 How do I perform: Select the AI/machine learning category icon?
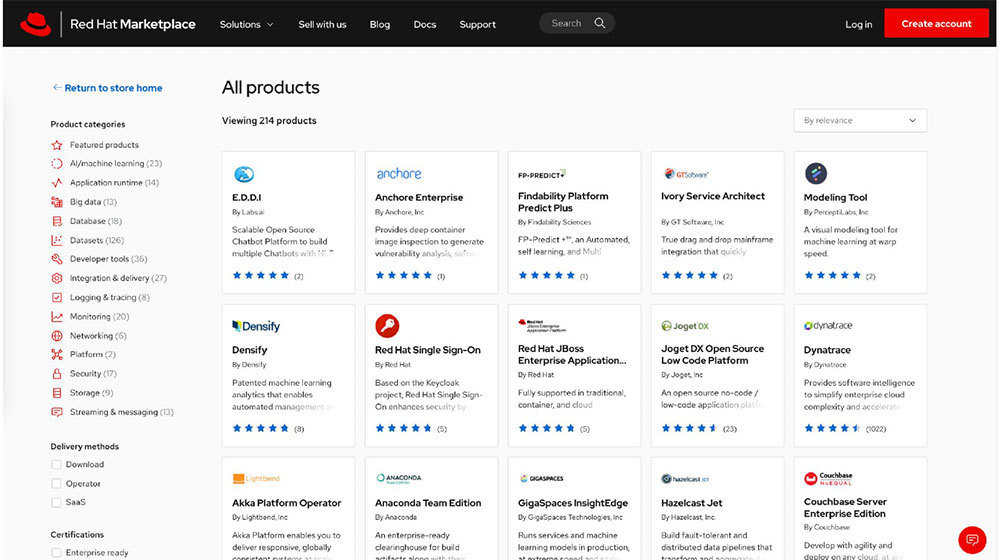pyautogui.click(x=57, y=164)
